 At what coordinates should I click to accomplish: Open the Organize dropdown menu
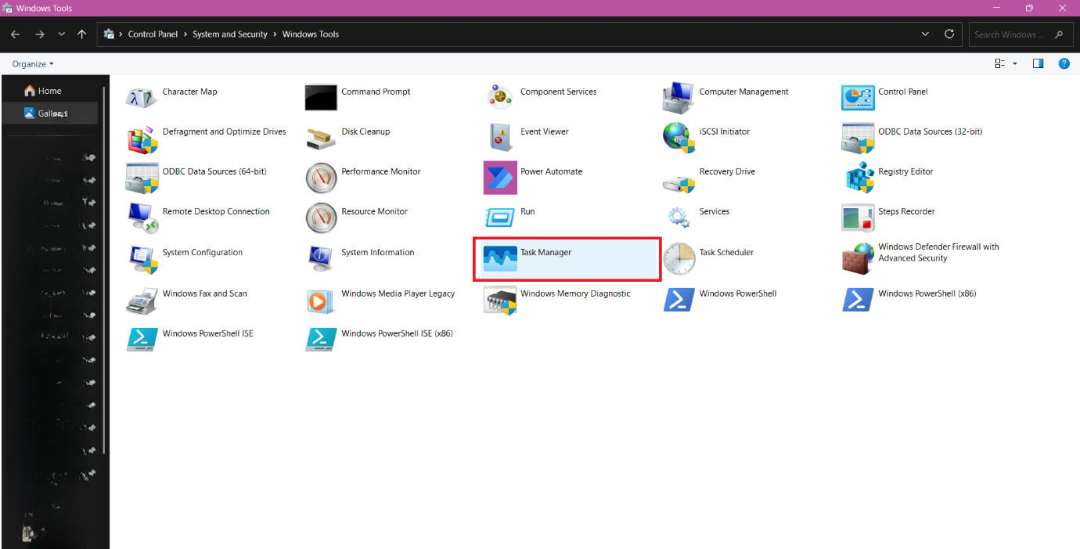32,64
